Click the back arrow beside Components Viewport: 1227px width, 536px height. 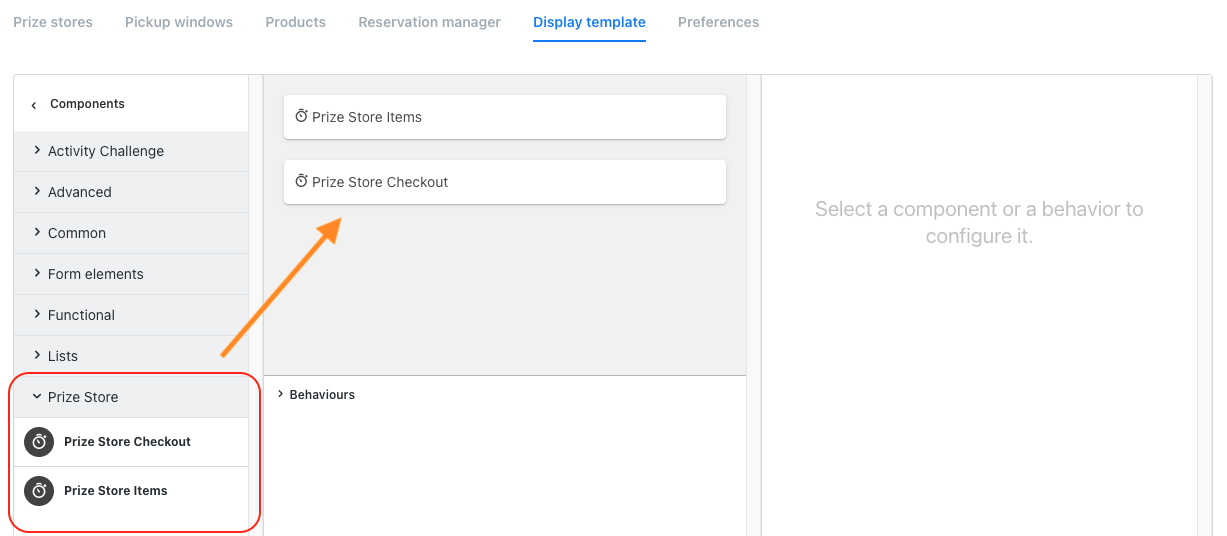34,105
